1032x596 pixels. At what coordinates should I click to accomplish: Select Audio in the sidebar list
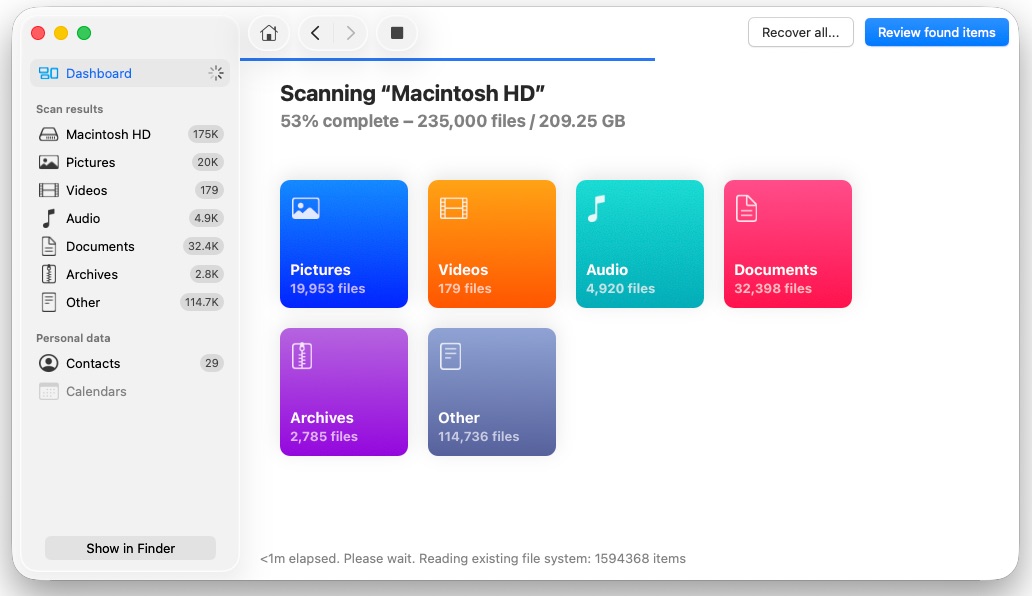tap(130, 218)
